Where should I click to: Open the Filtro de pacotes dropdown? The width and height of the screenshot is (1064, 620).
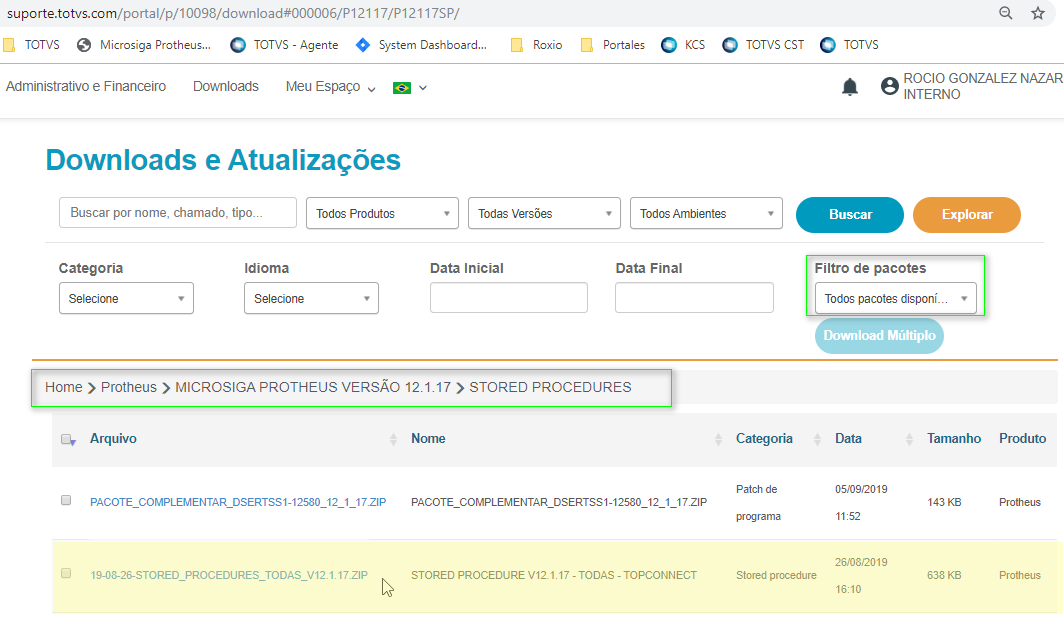(896, 298)
